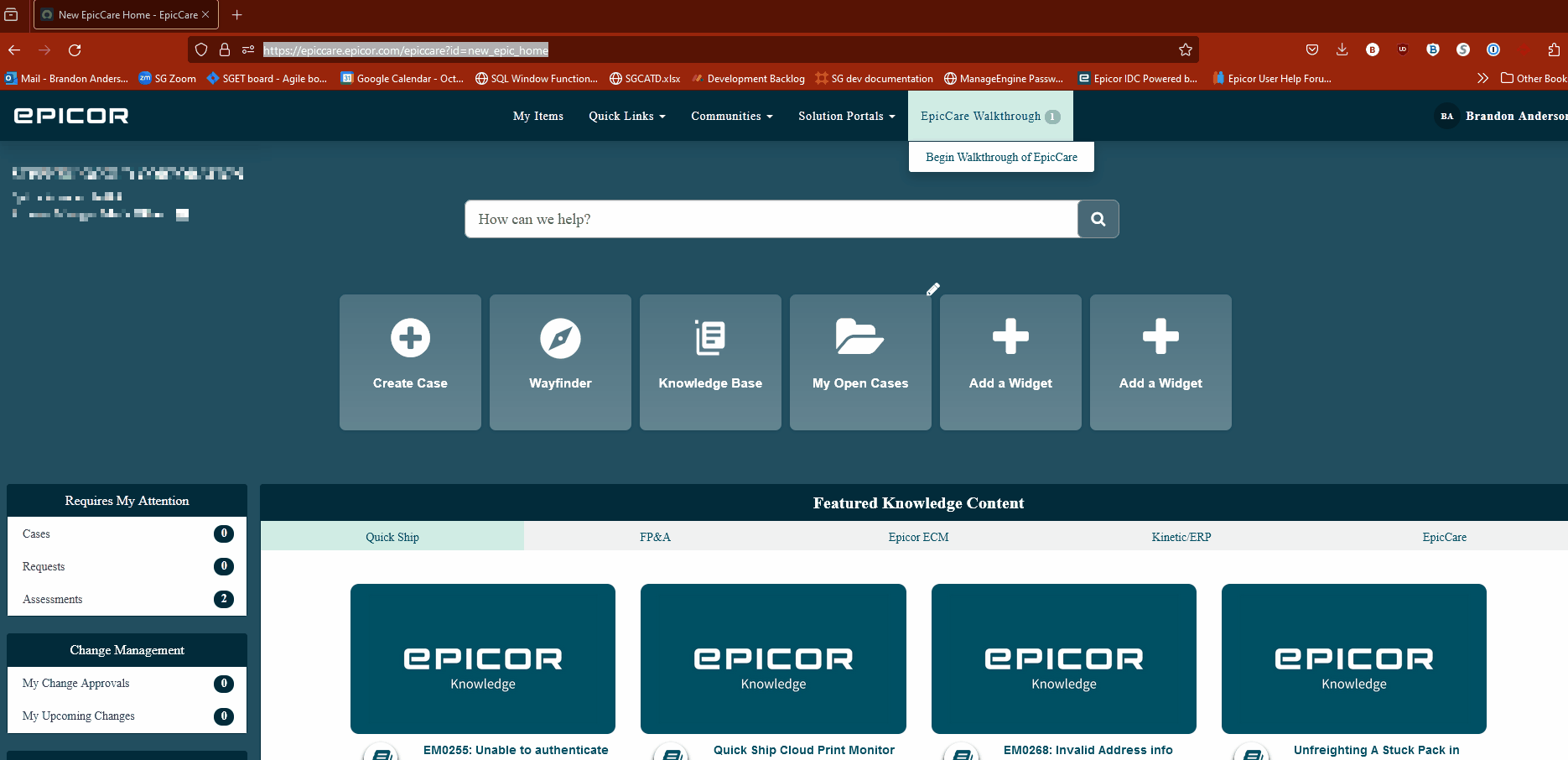Viewport: 1568px width, 760px height.
Task: Click the last Add a Widget tile
Action: (1160, 362)
